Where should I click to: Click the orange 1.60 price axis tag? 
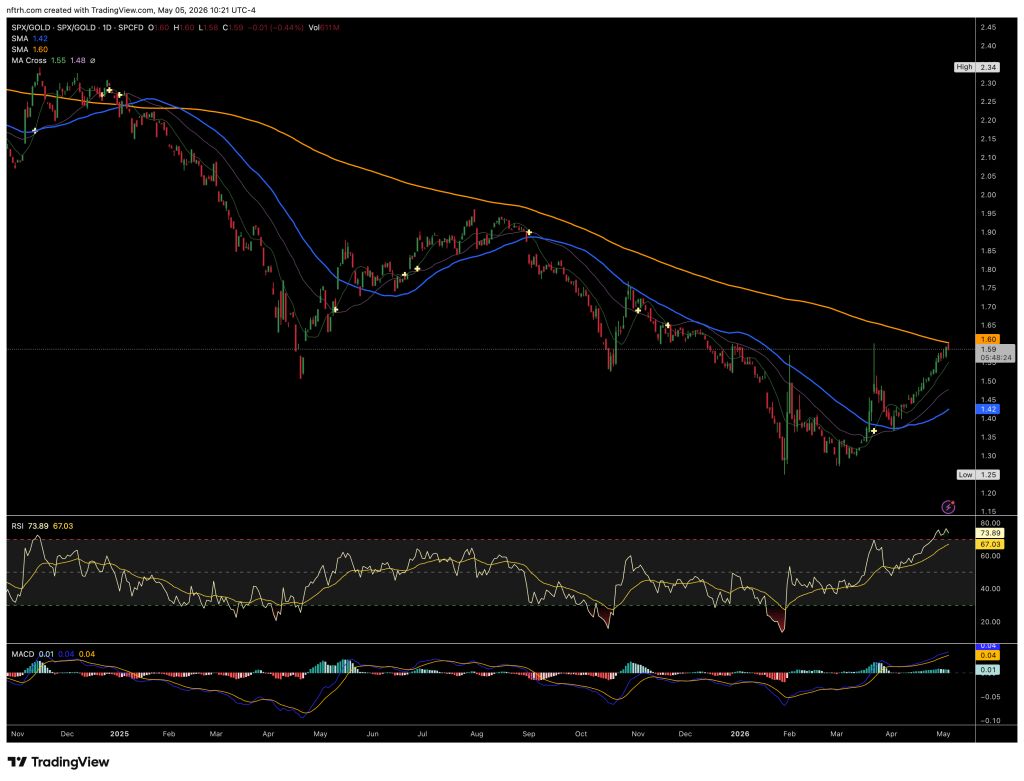[988, 340]
